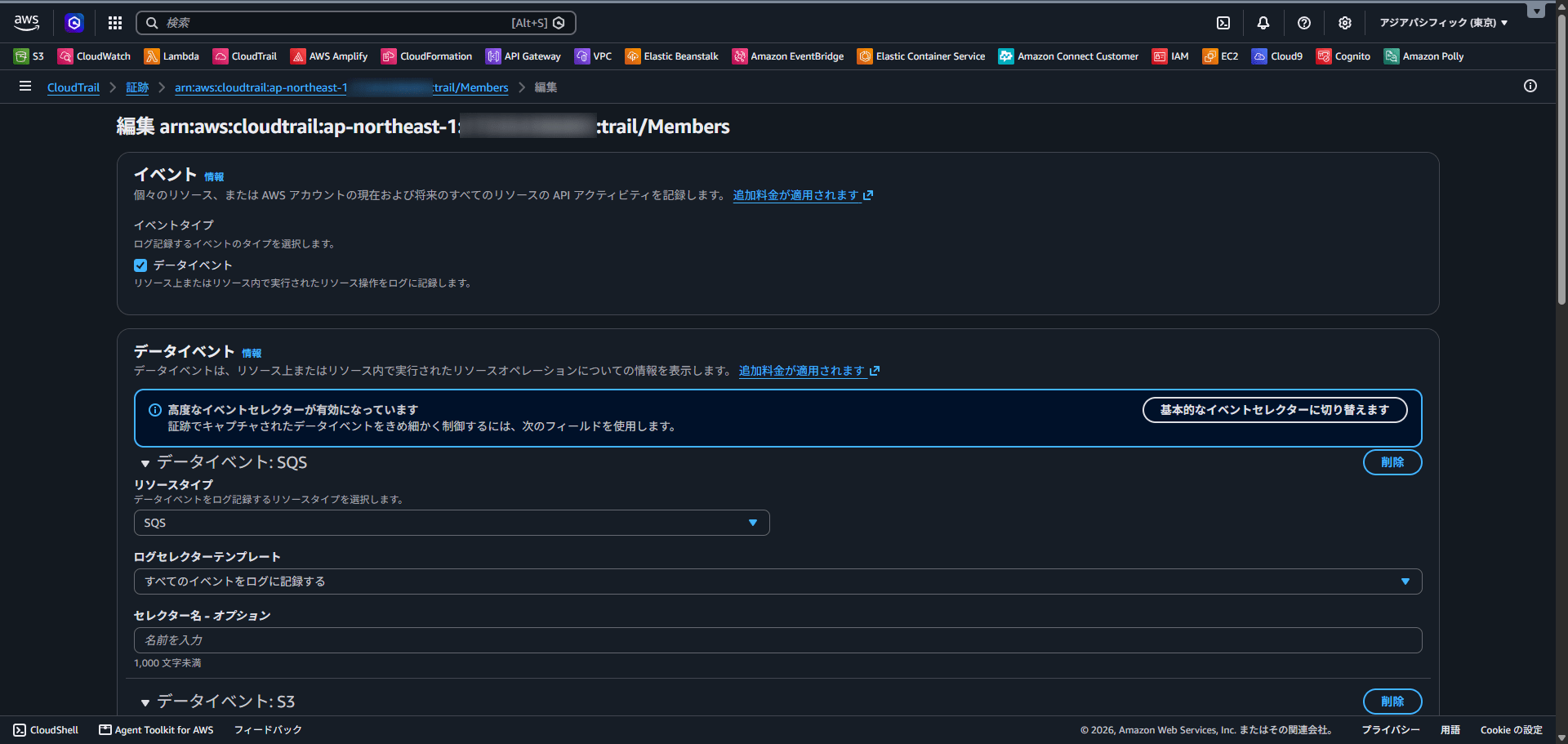This screenshot has height=744, width=1568.
Task: Open the IAM shortcut in favorites bar
Action: (1170, 56)
